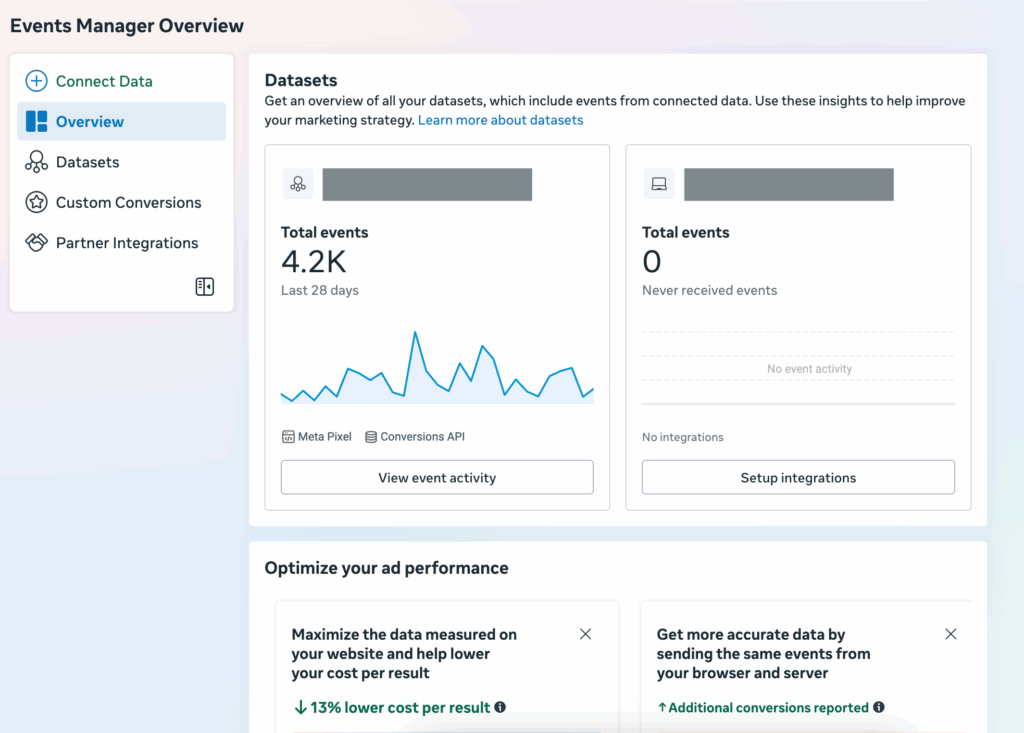Collapse the sidebar with the panel icon
The image size is (1024, 733).
click(204, 287)
